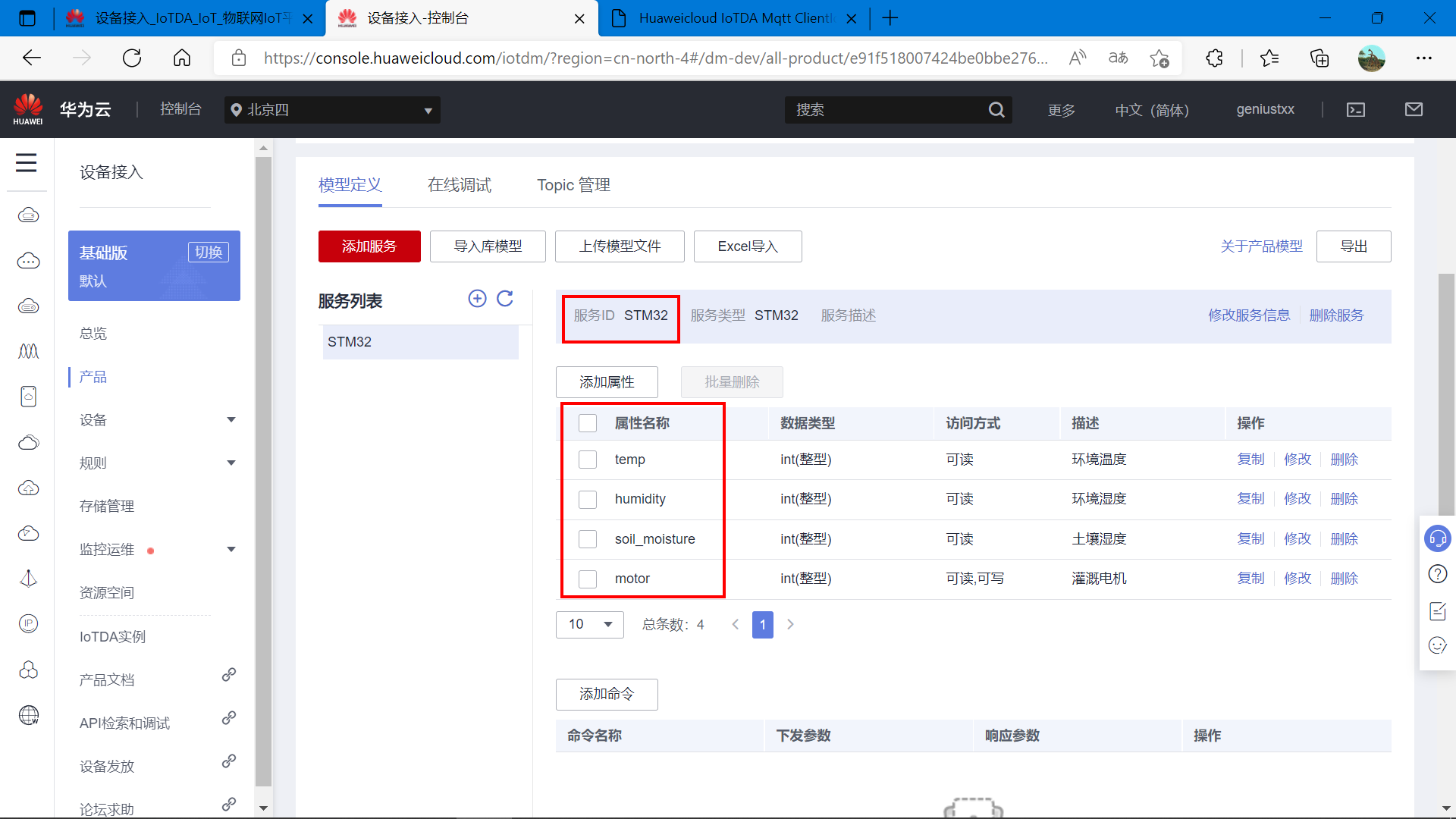The image size is (1456, 819).
Task: Open the 北京四 region dropdown
Action: (332, 110)
